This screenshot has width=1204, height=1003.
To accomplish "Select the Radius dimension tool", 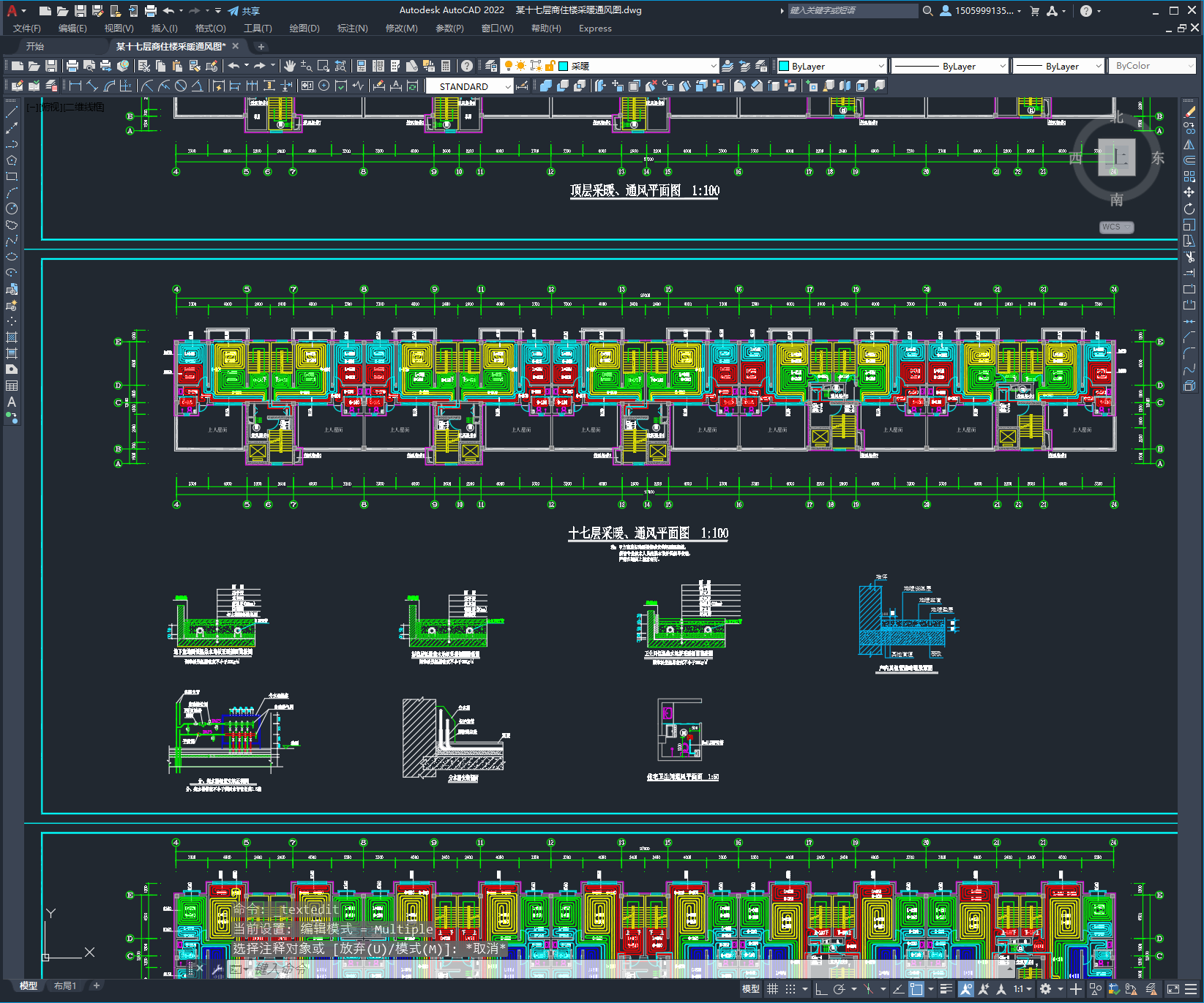I will pos(147,86).
